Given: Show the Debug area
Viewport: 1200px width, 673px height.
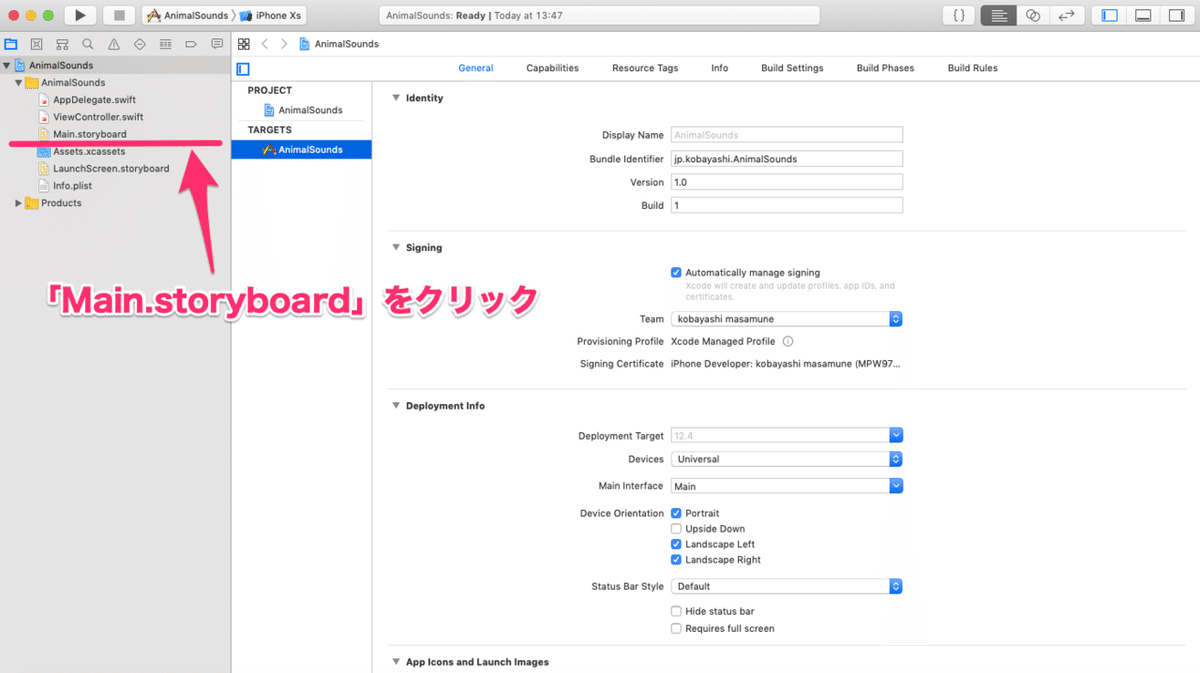Looking at the screenshot, I should [x=1144, y=15].
